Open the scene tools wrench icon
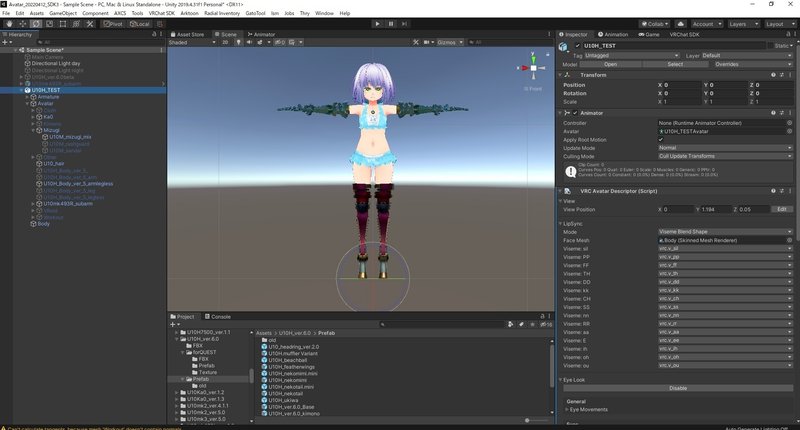Screen dimensions: 800x430 [416, 42]
